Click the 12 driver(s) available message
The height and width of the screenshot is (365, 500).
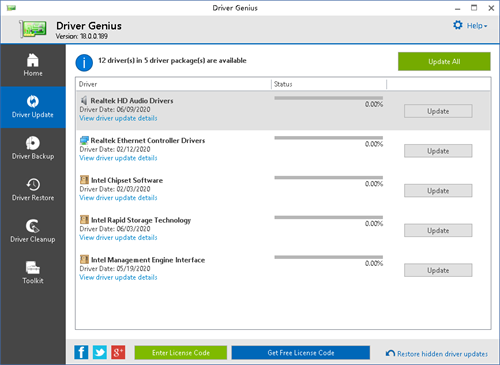tap(172, 61)
